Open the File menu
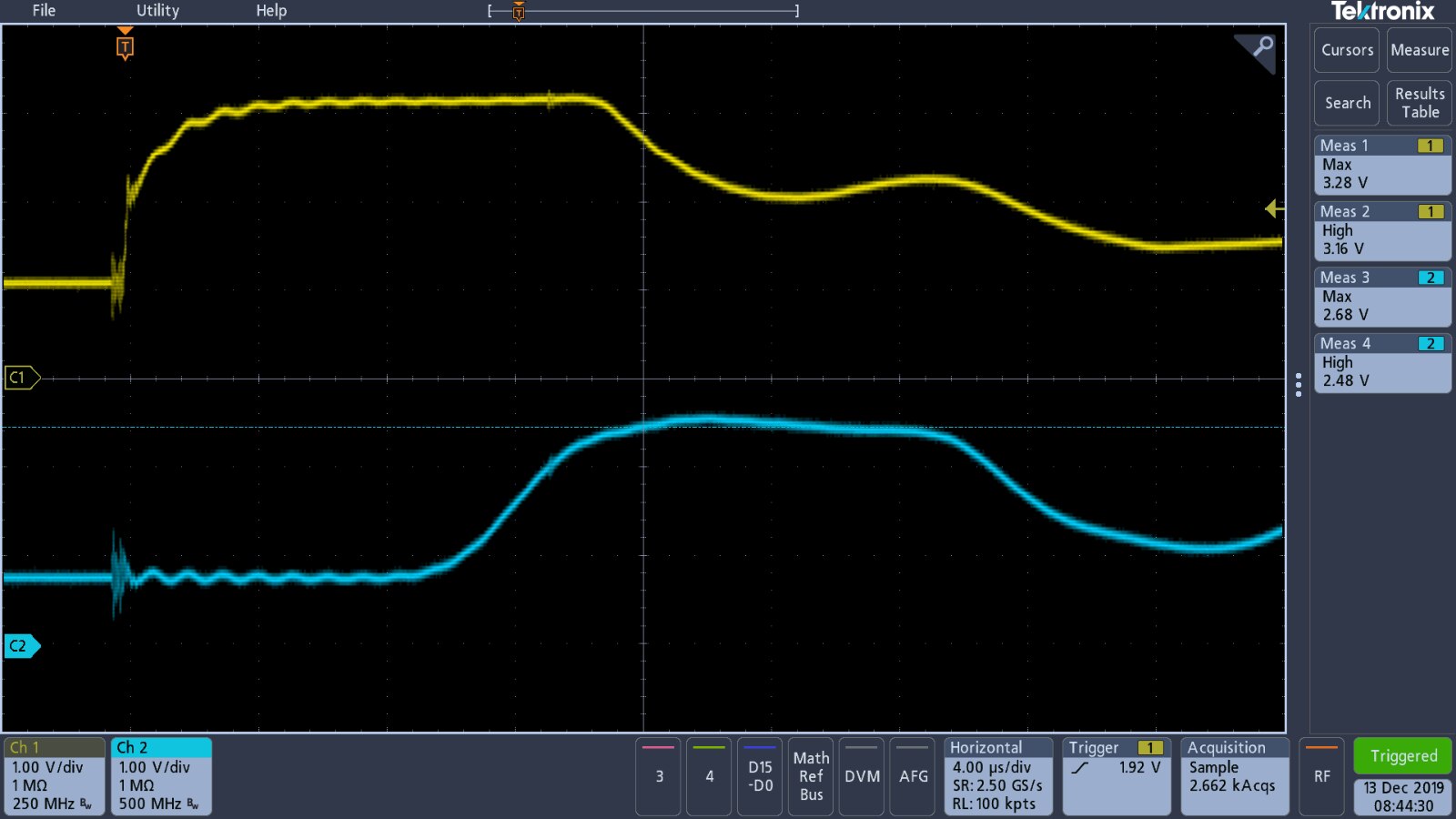 click(x=44, y=11)
